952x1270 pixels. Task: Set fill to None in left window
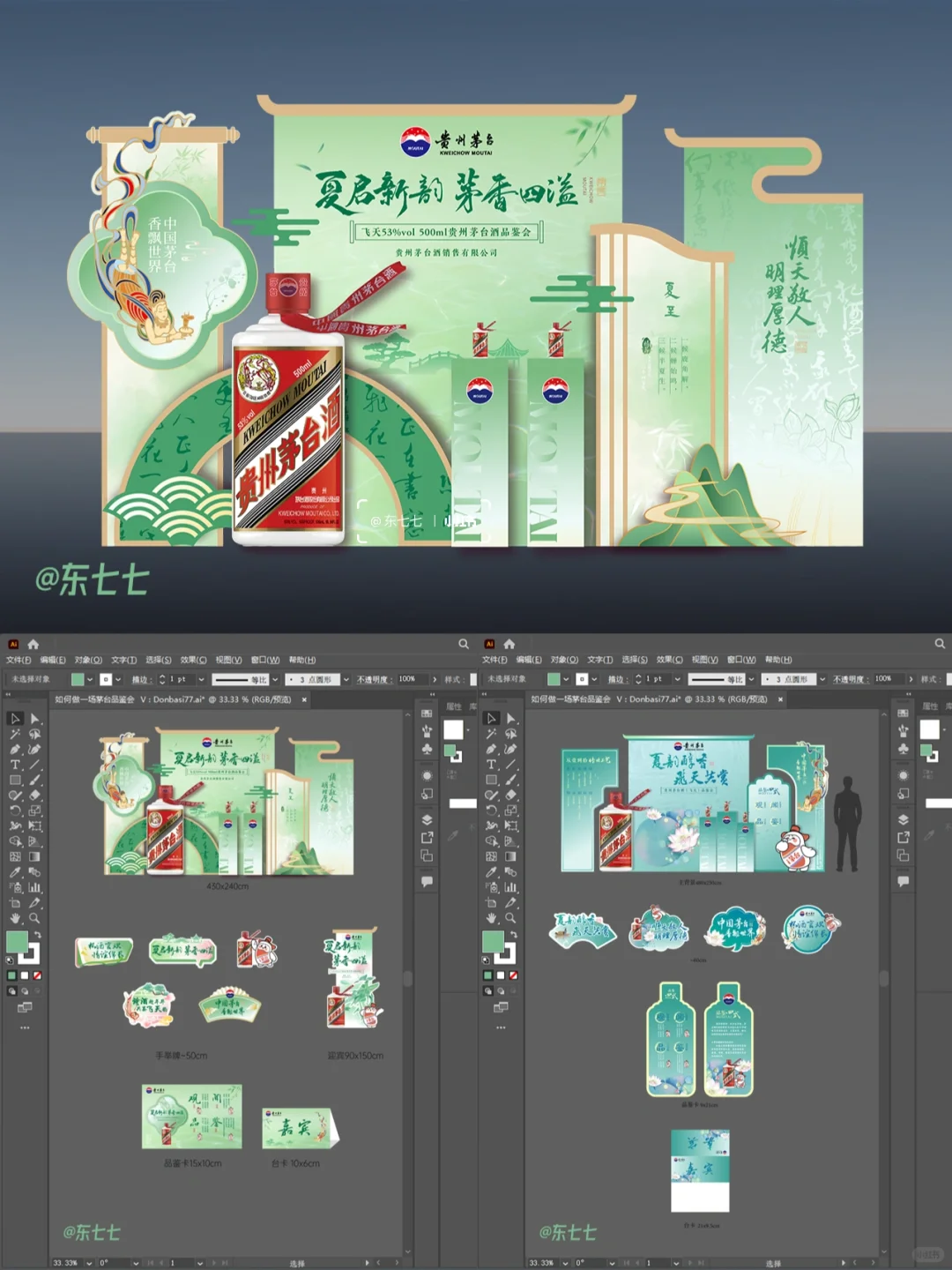37,975
